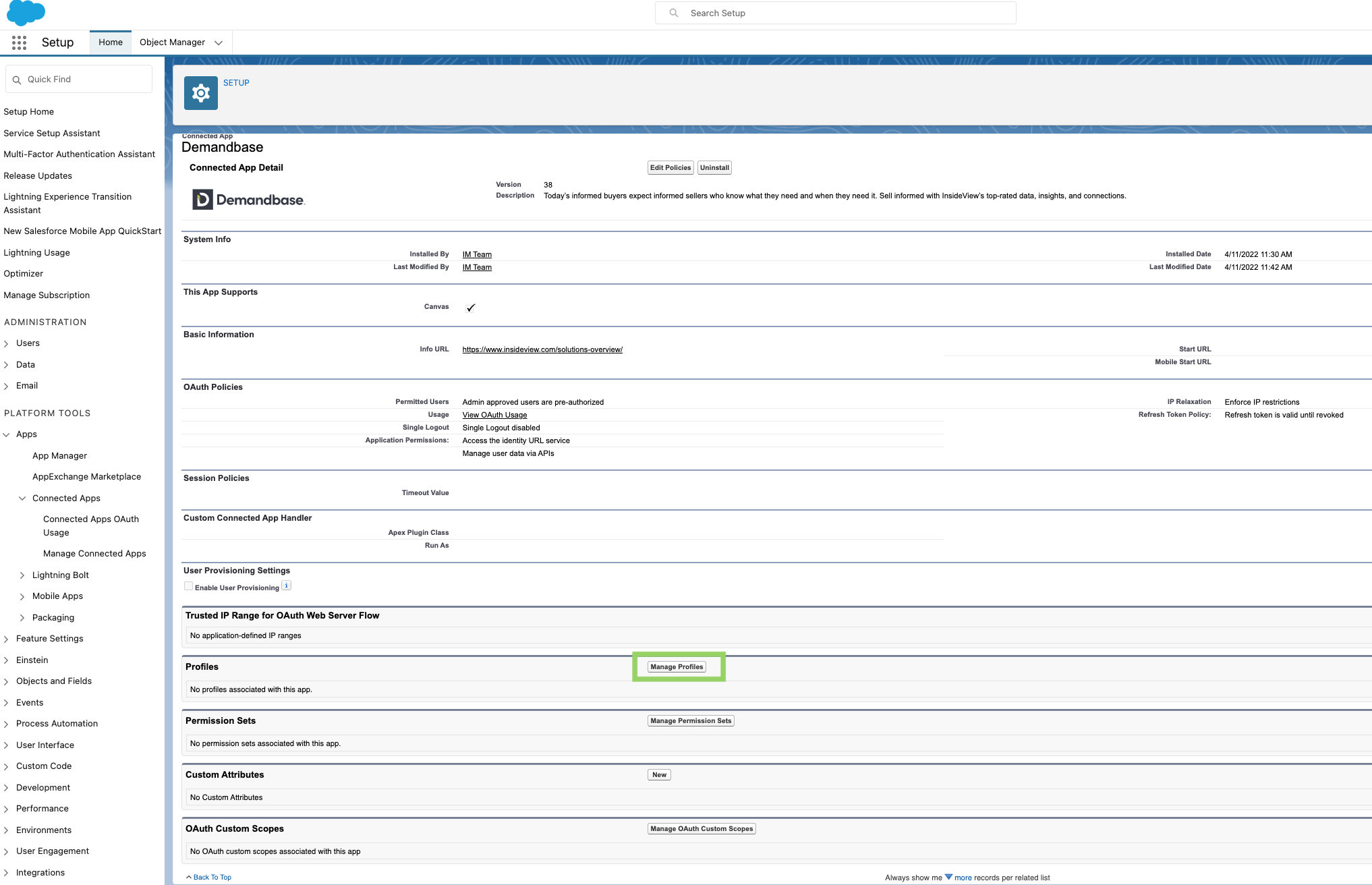The width and height of the screenshot is (1372, 885).
Task: Open AppExchange Marketplace
Action: (87, 477)
